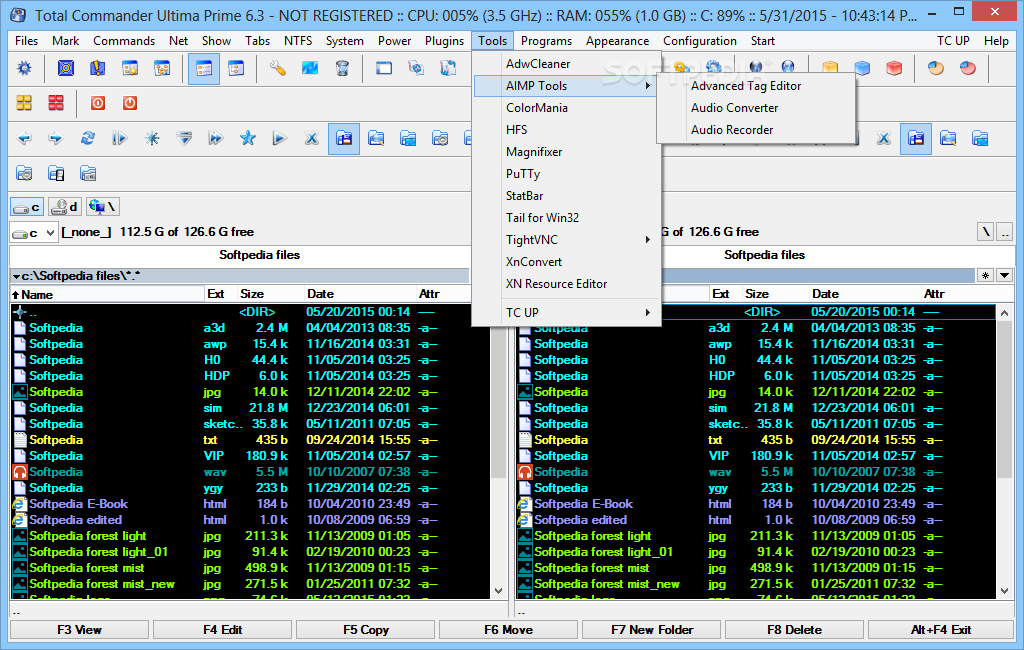
Task: Select 'Softpedia forest mist_new' in right panel
Action: 756,584
